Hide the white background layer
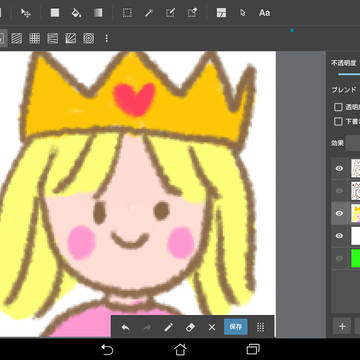The height and width of the screenshot is (360, 360). 339,236
